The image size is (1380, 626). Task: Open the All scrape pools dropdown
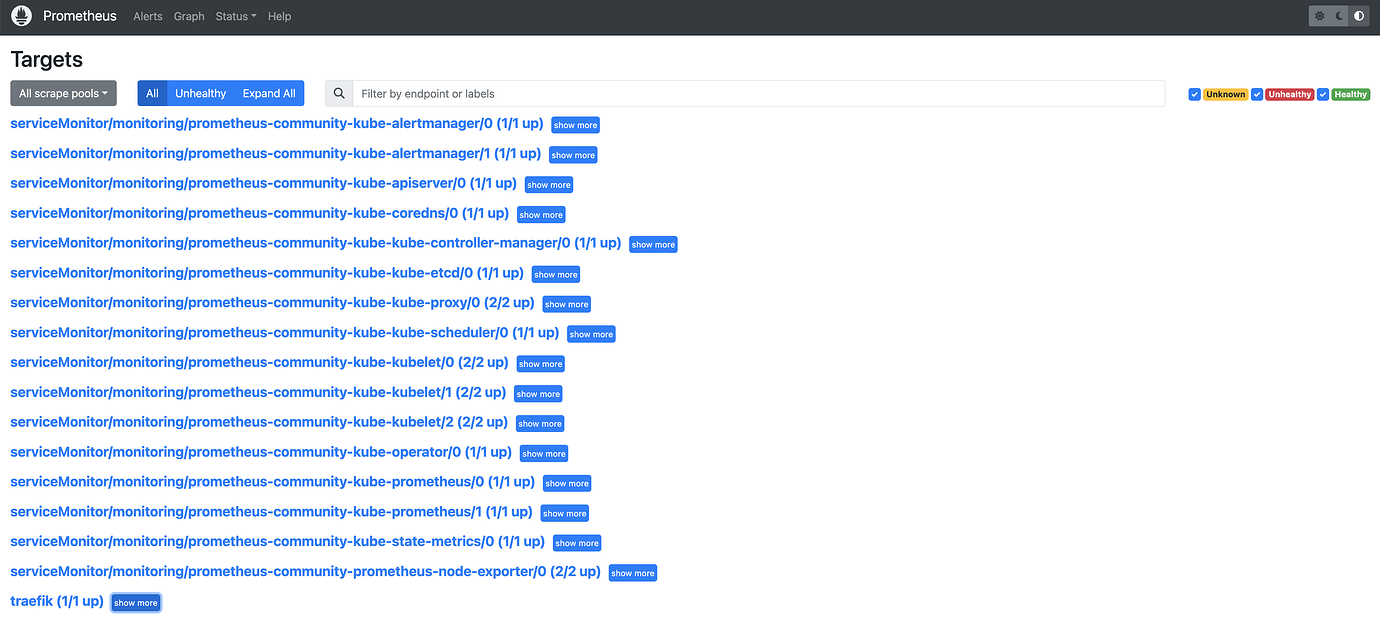coord(63,93)
